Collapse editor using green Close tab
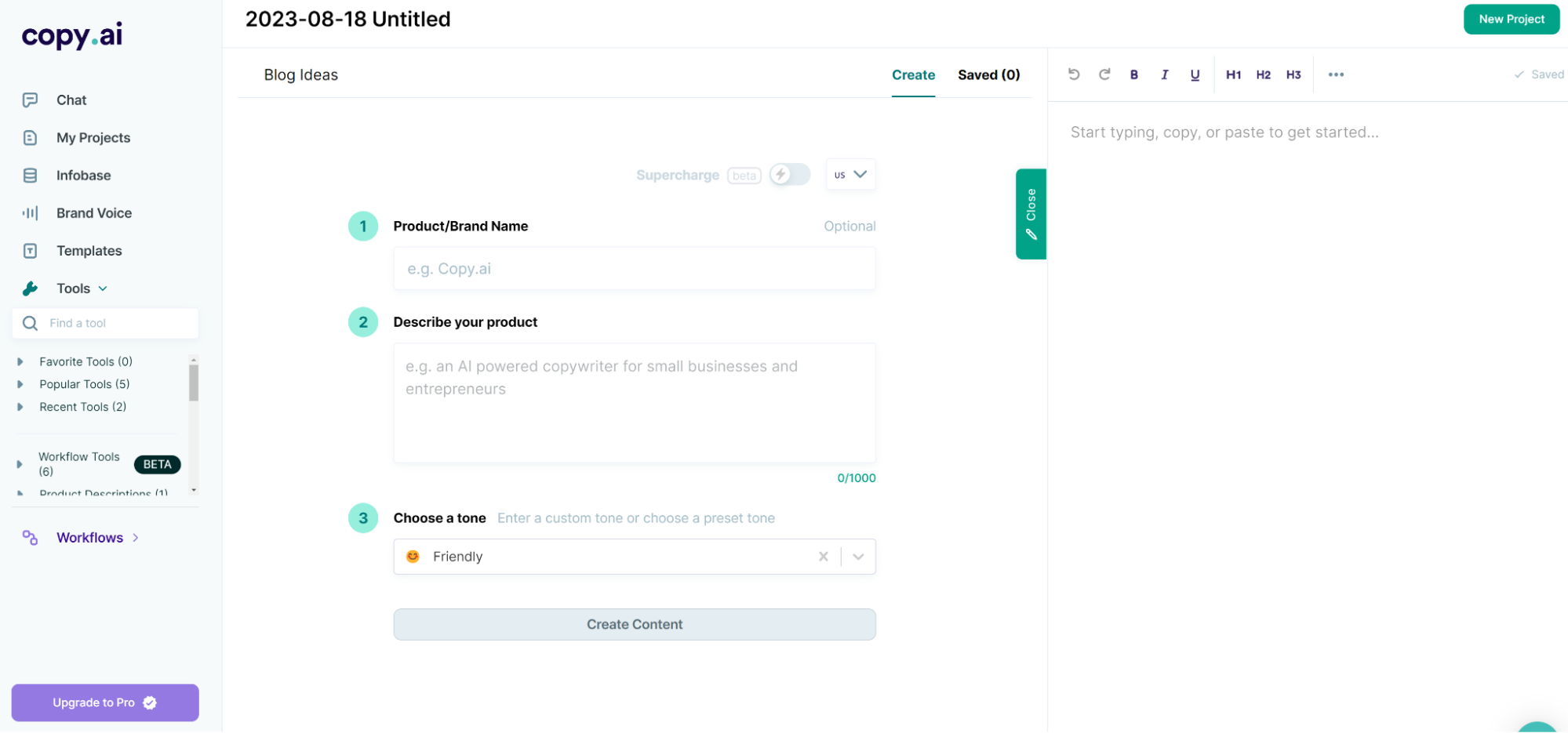 coord(1031,213)
